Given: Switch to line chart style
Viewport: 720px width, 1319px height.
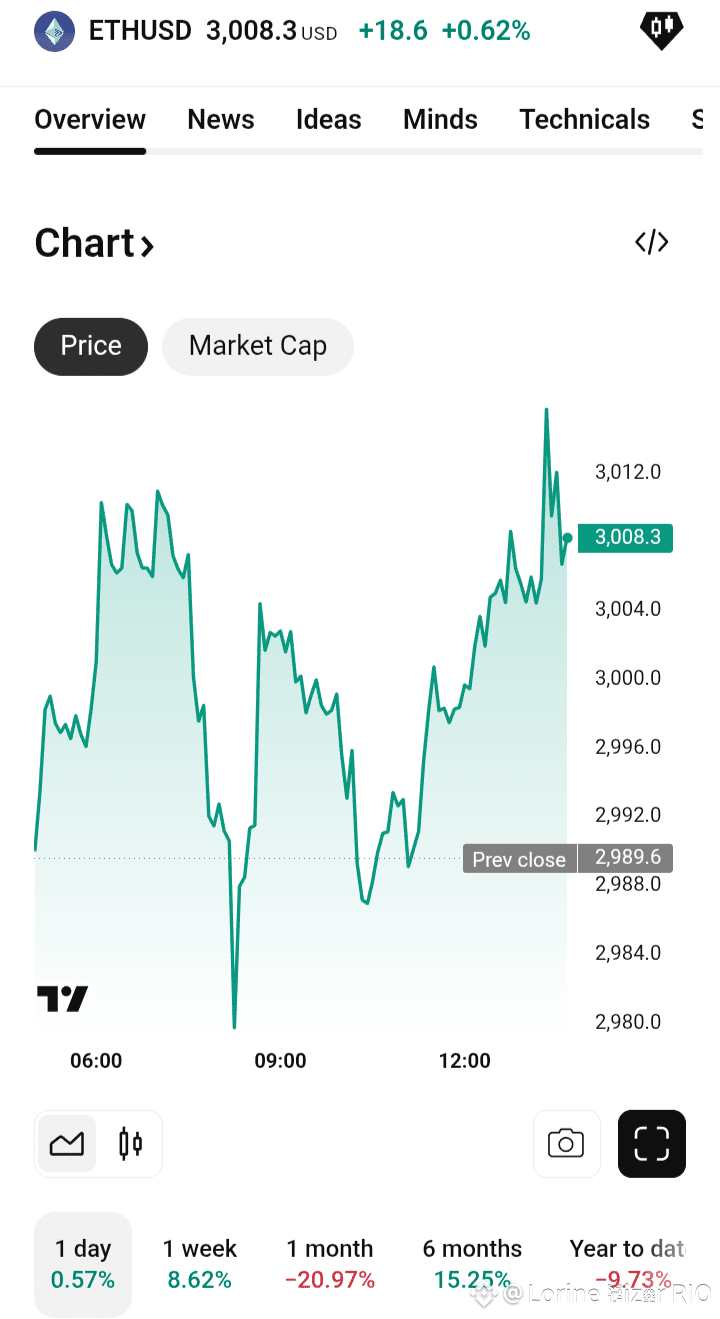Looking at the screenshot, I should [x=67, y=1143].
